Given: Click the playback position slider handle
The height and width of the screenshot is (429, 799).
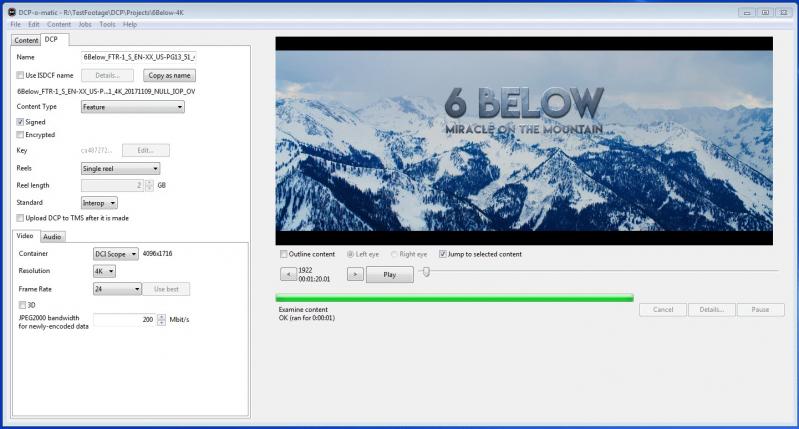Looking at the screenshot, I should pyautogui.click(x=427, y=272).
